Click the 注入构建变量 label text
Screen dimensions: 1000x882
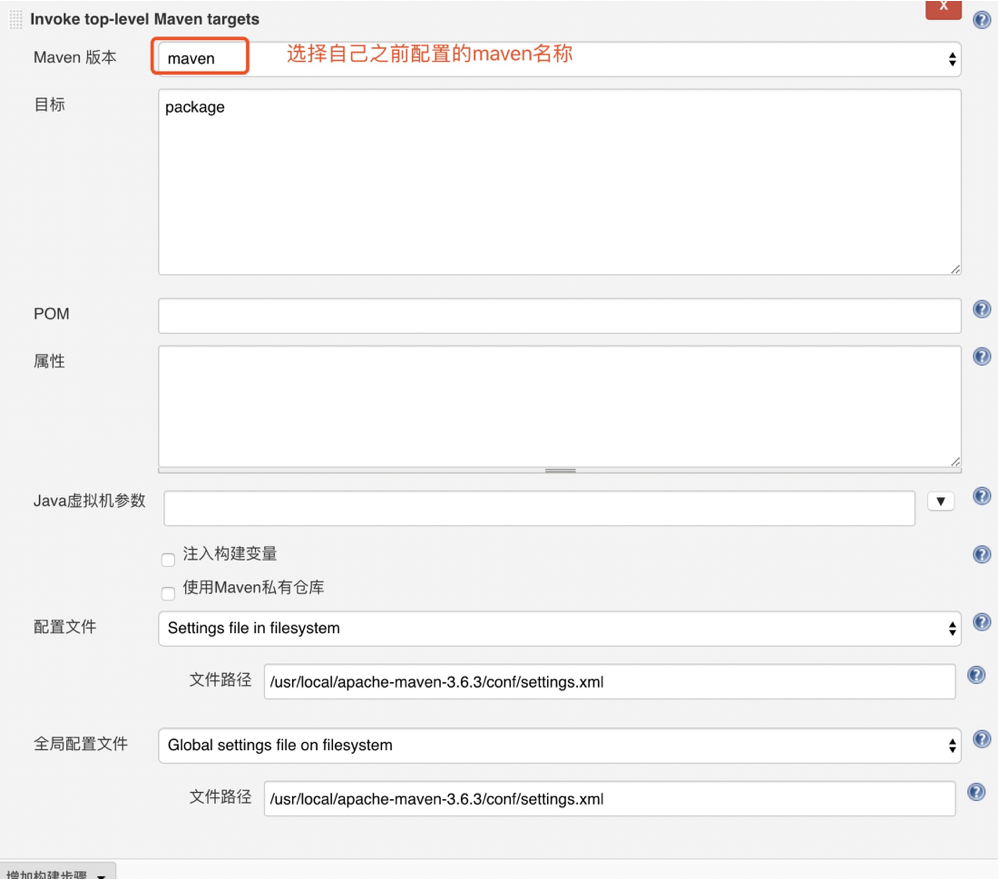pyautogui.click(x=230, y=555)
